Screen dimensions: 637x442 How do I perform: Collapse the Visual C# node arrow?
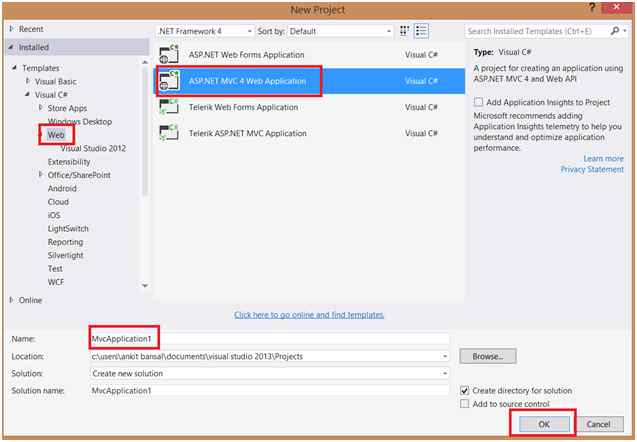click(28, 94)
